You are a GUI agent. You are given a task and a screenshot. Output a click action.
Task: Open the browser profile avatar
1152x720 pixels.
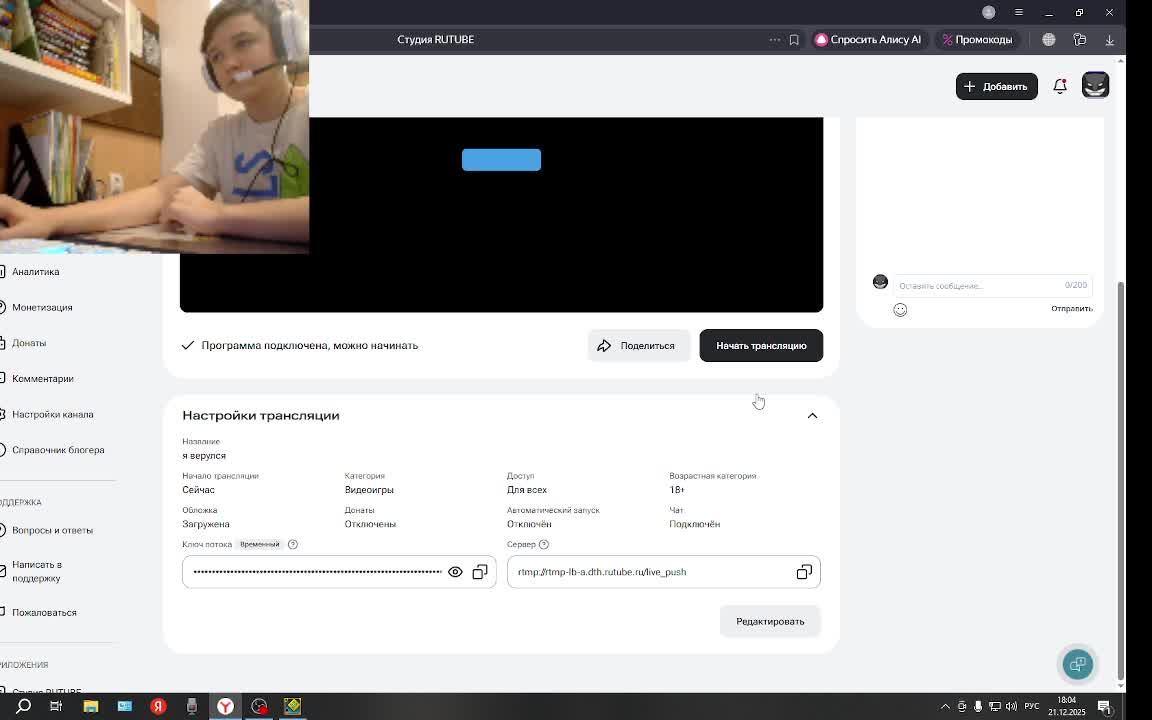click(988, 12)
